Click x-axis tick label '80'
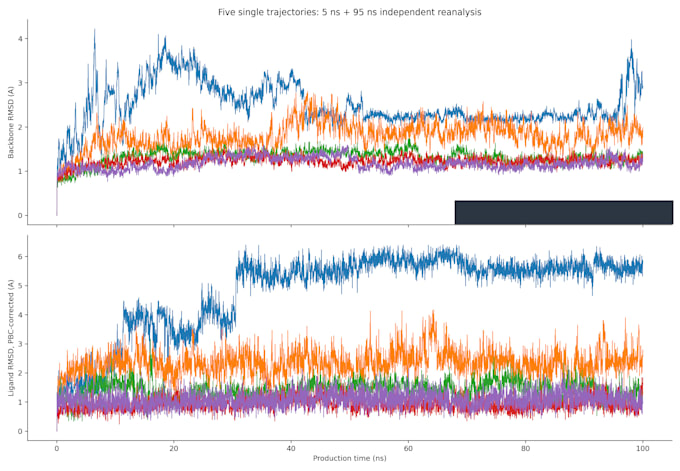 (525, 448)
